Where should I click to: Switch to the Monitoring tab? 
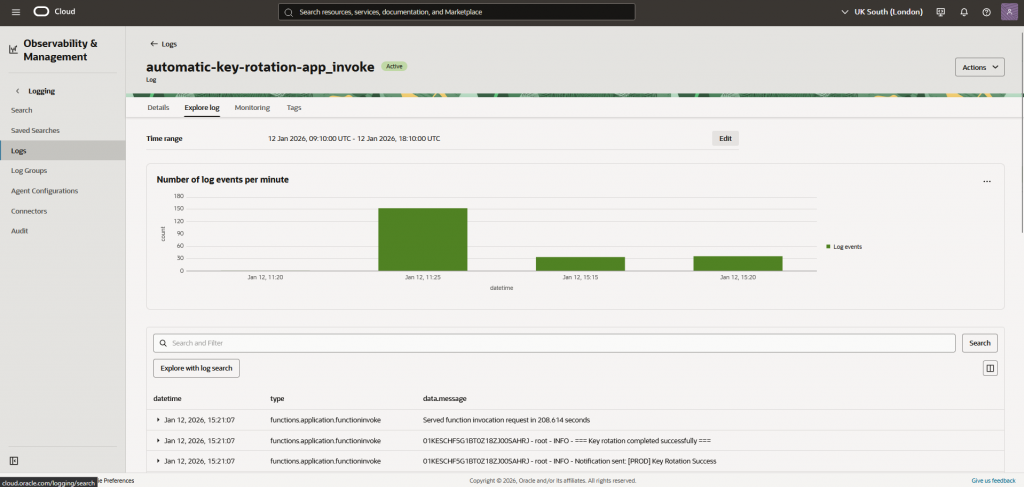click(252, 107)
